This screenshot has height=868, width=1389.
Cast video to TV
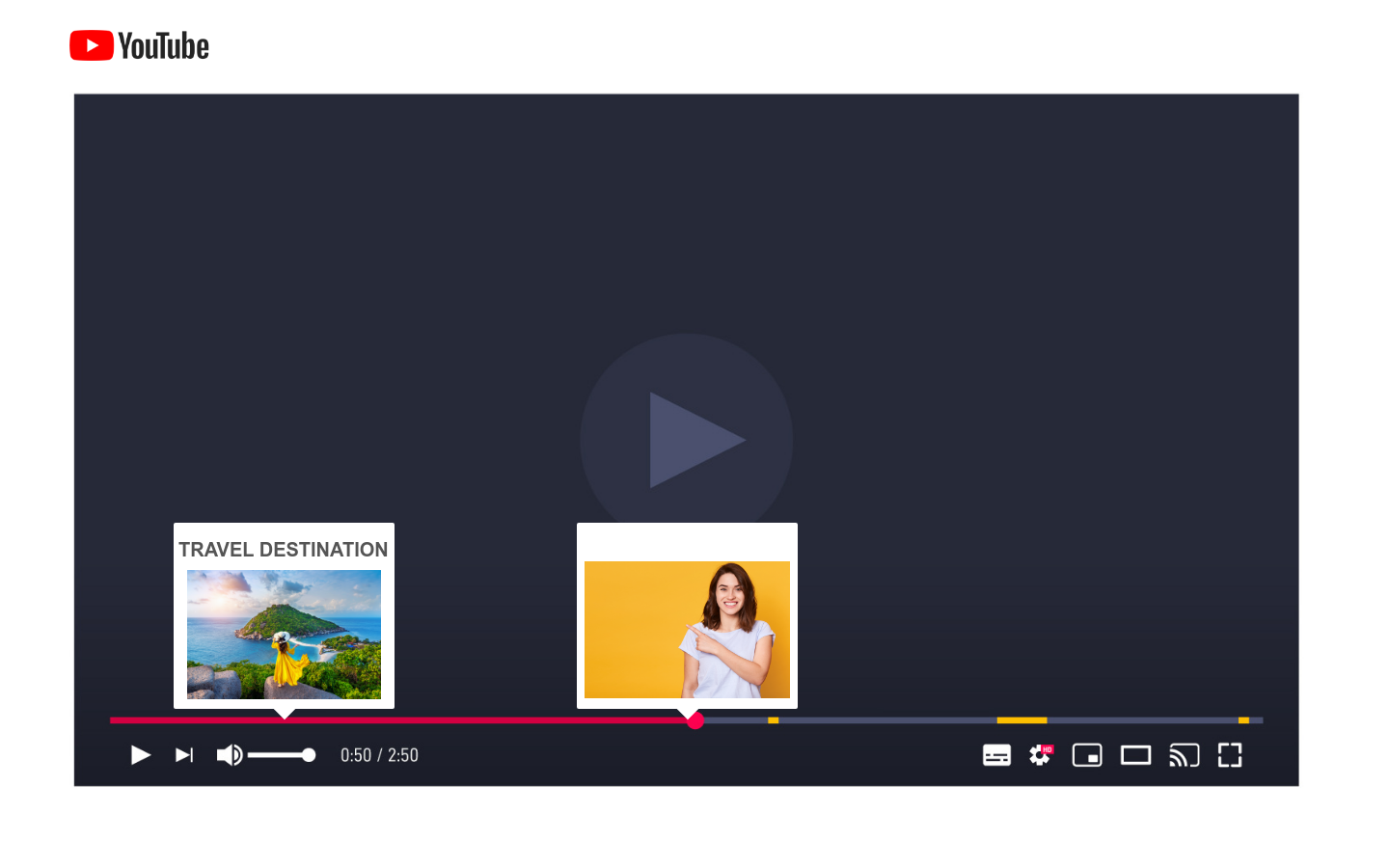tap(1184, 755)
